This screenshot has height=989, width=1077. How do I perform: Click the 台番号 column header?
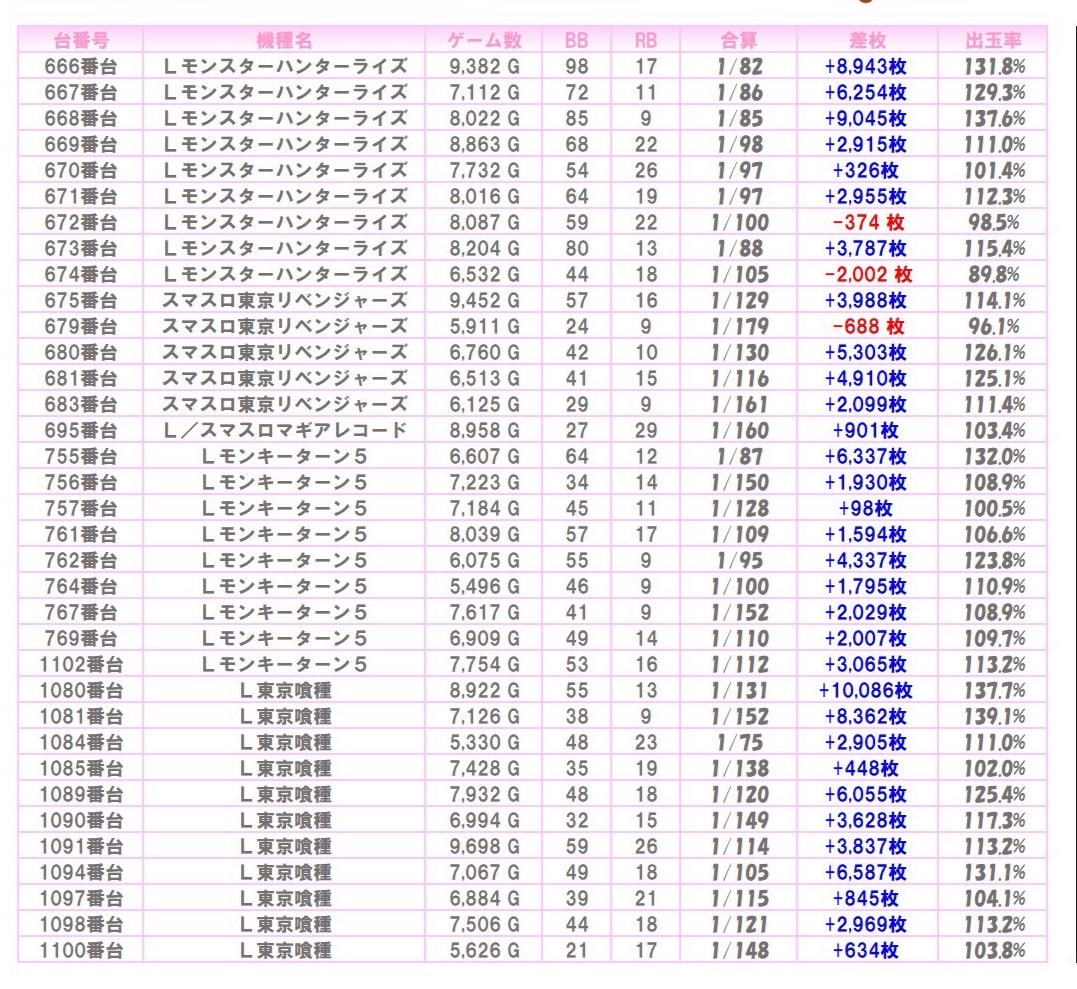point(80,40)
